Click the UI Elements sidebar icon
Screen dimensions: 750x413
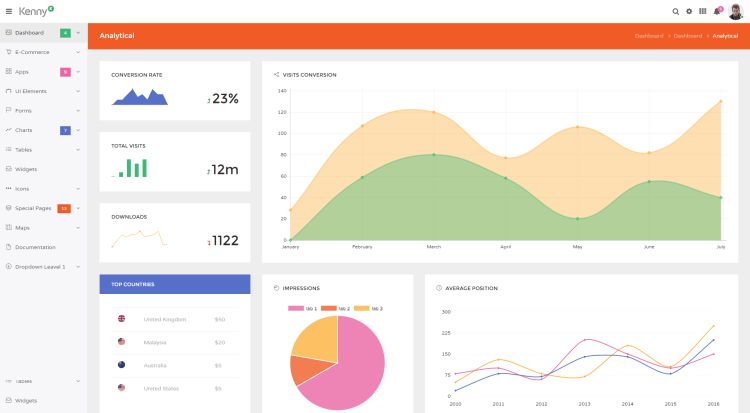(x=9, y=91)
